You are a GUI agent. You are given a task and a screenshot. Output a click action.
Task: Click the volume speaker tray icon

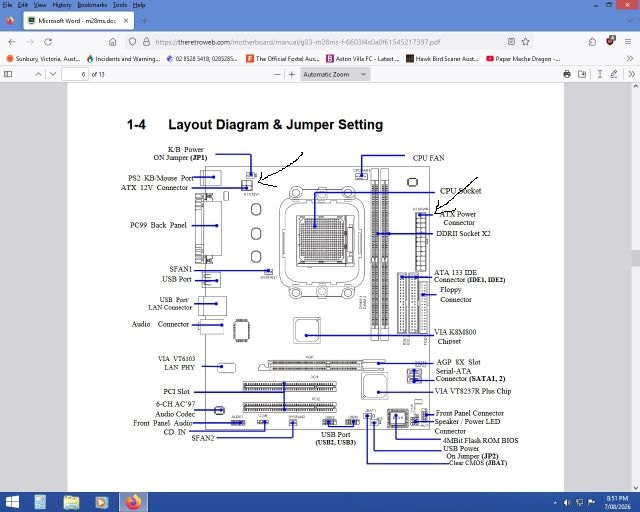point(567,503)
